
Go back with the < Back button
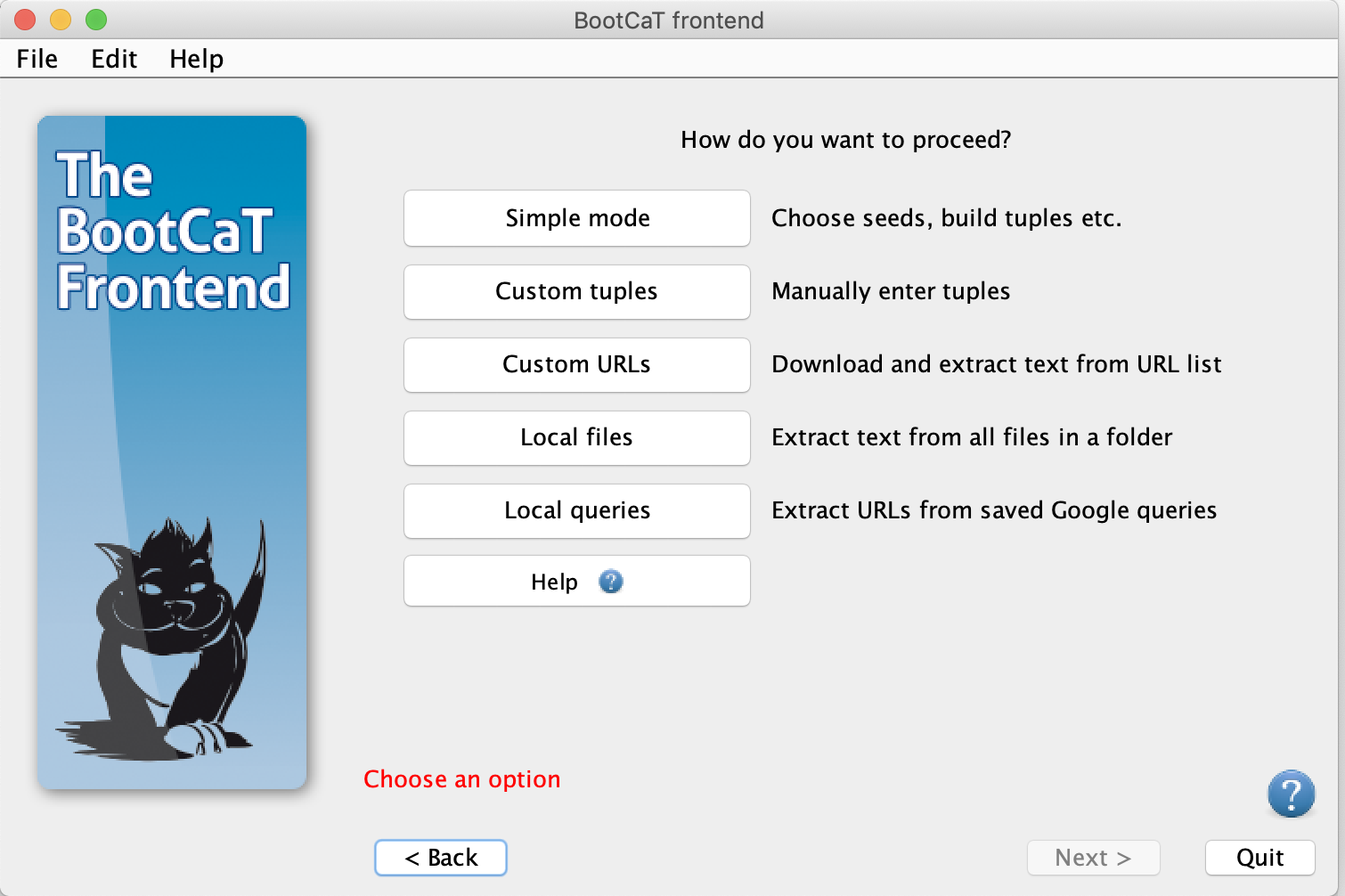[441, 858]
